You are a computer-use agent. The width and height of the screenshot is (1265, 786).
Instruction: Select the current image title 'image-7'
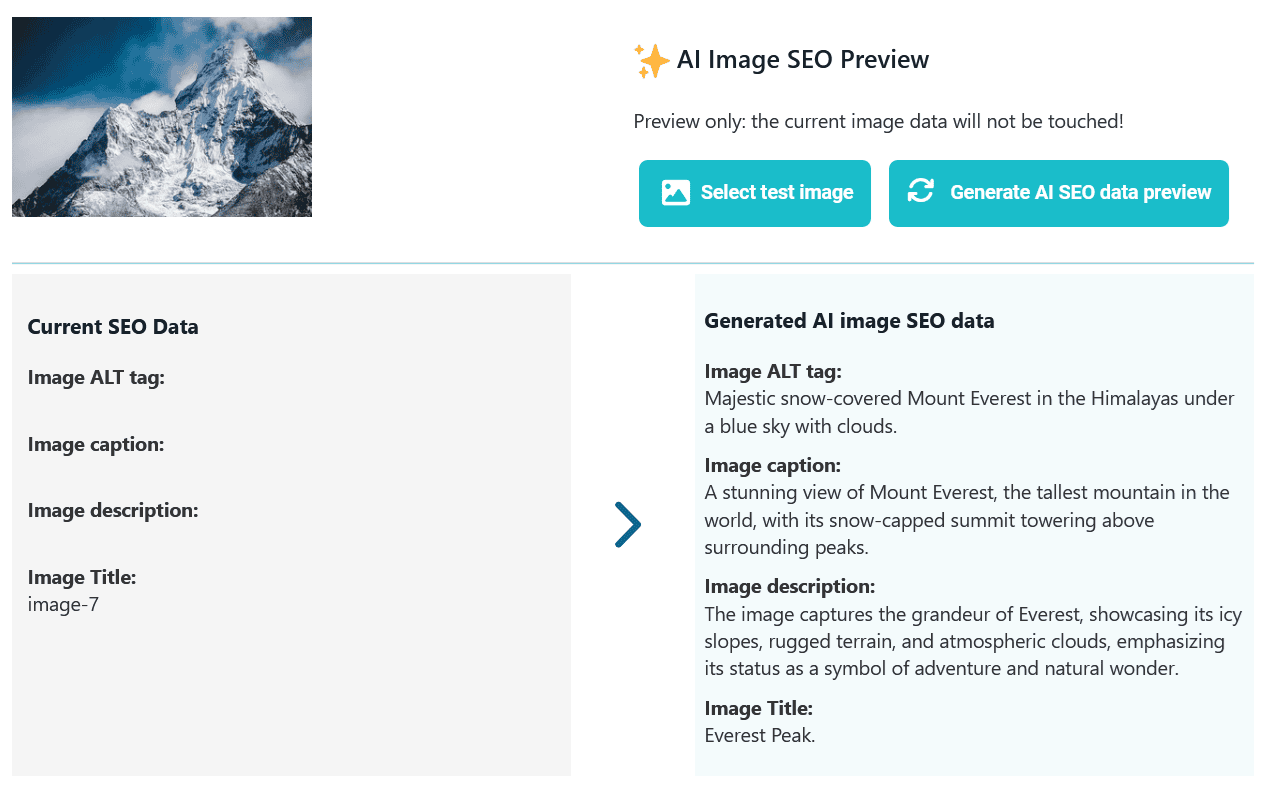[63, 604]
